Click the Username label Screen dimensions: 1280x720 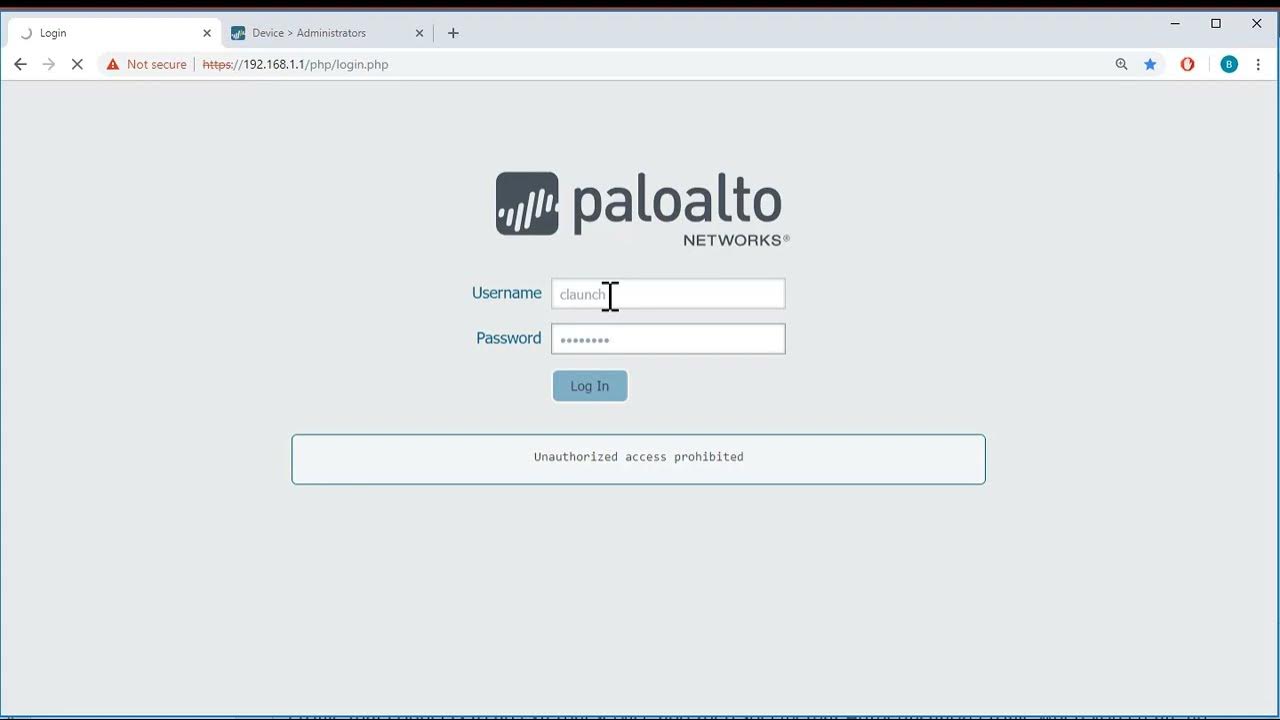pos(507,293)
